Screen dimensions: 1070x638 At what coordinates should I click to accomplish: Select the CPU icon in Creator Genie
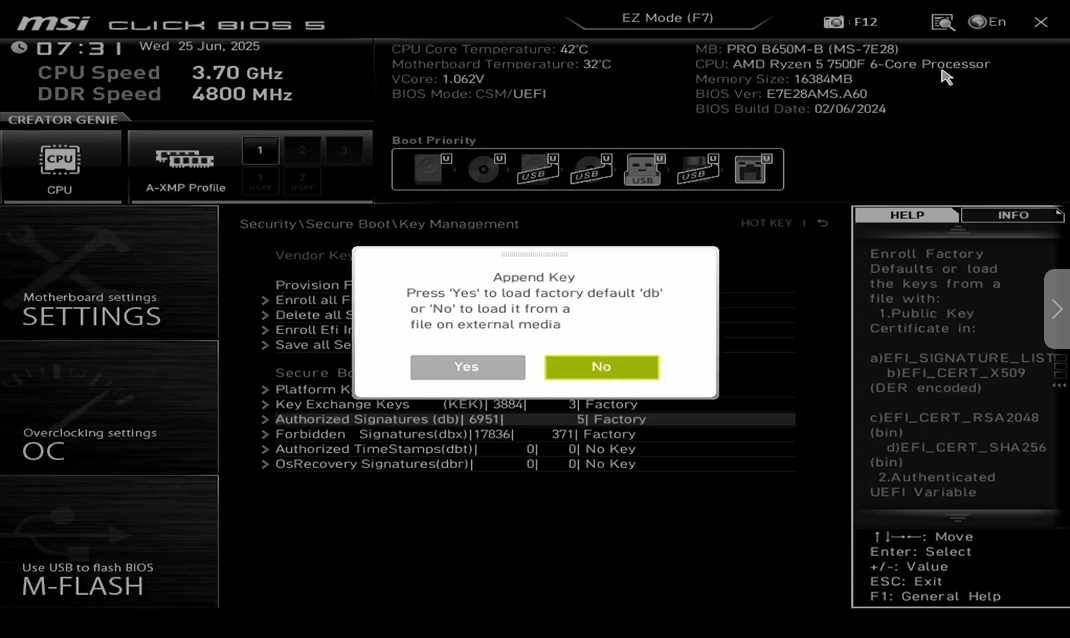(x=60, y=165)
